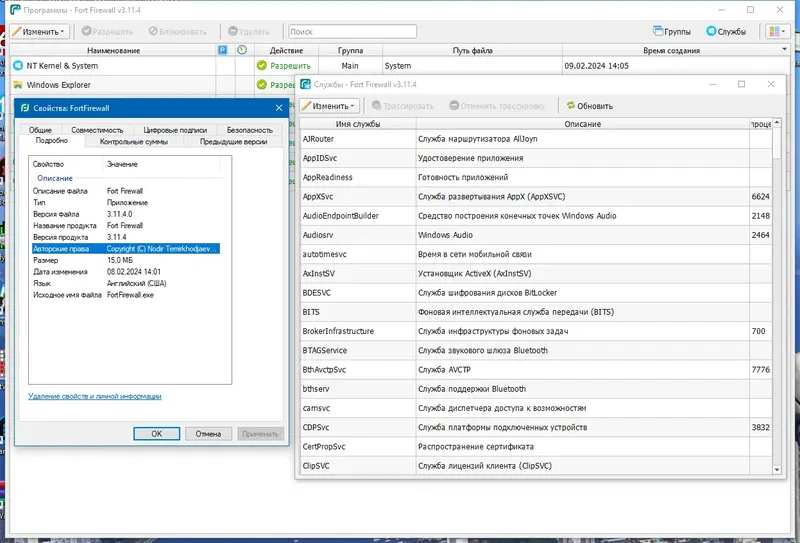
Task: Select the Audiosrv service row
Action: (x=536, y=235)
